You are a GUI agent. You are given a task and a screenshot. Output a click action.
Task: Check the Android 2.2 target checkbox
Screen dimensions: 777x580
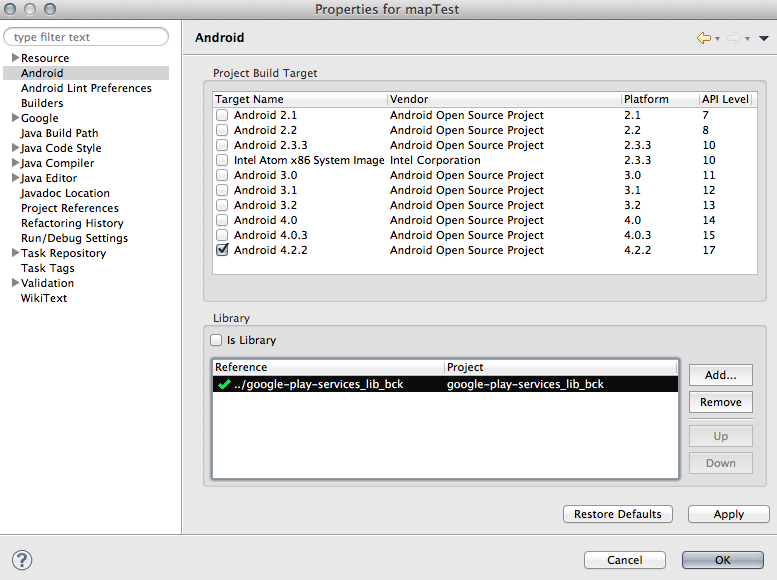pos(222,130)
